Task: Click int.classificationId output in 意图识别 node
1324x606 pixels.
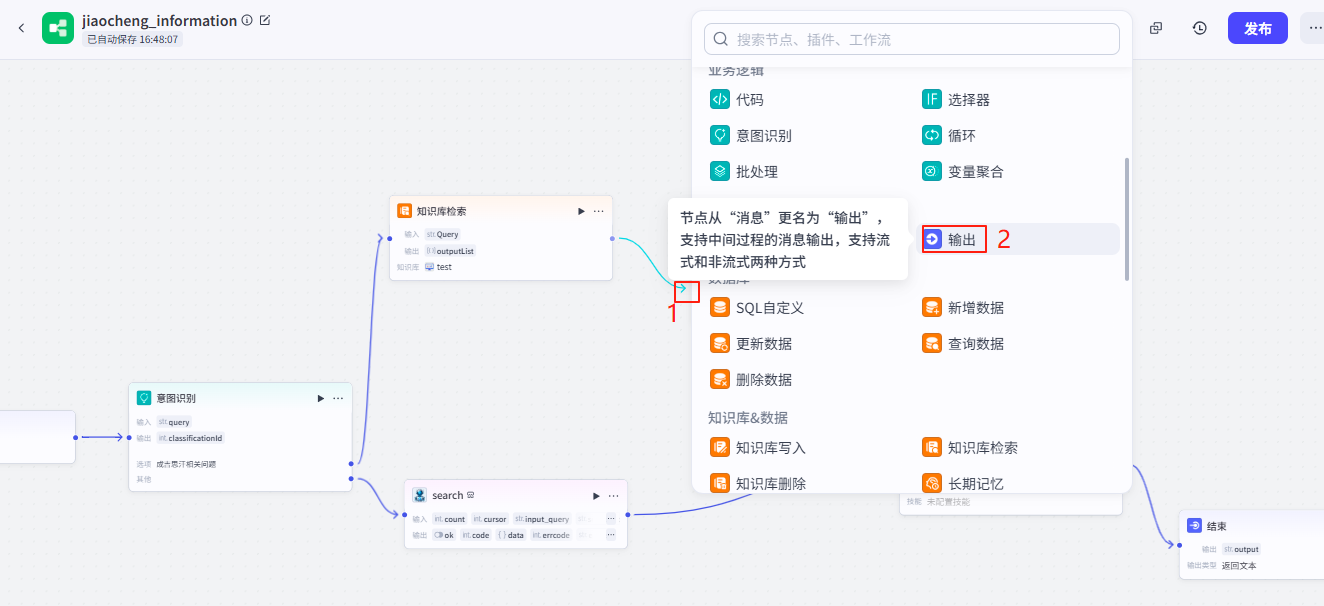Action: (x=191, y=438)
